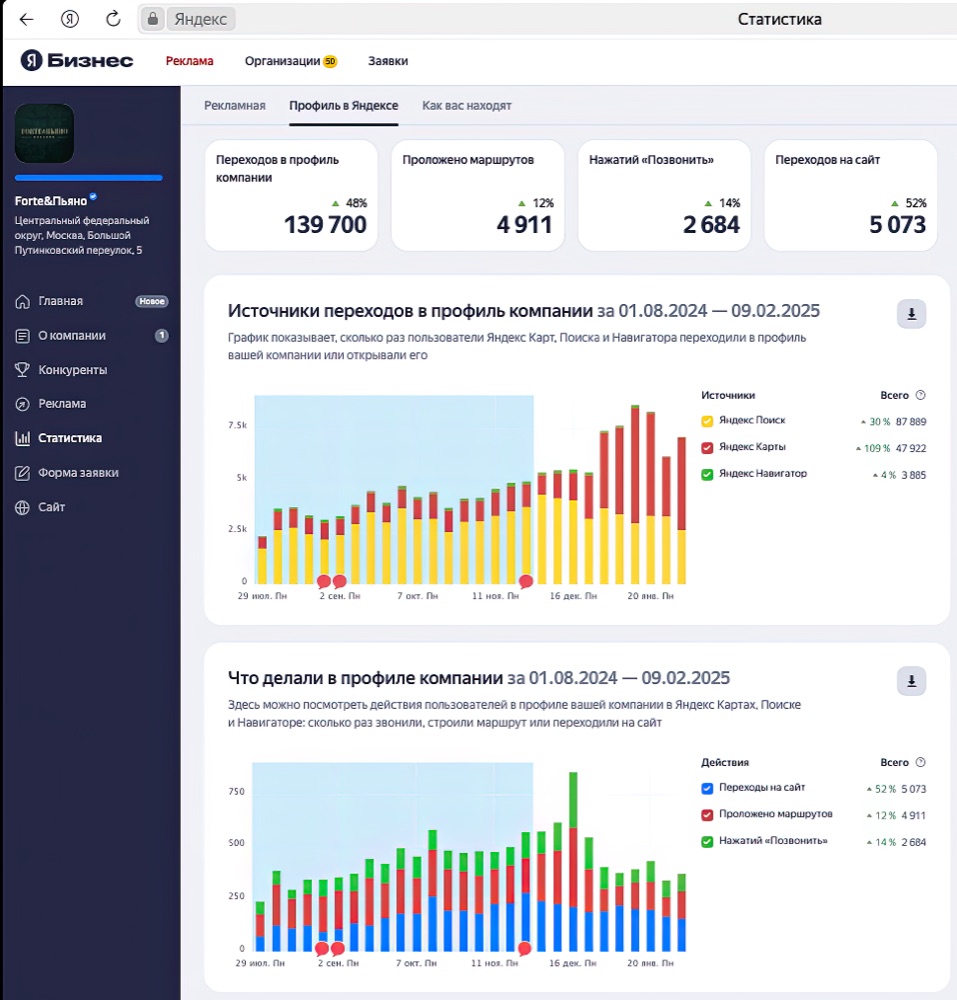Uncheck the Яндекс Поиск source checkbox
The image size is (957, 1000).
pos(706,421)
